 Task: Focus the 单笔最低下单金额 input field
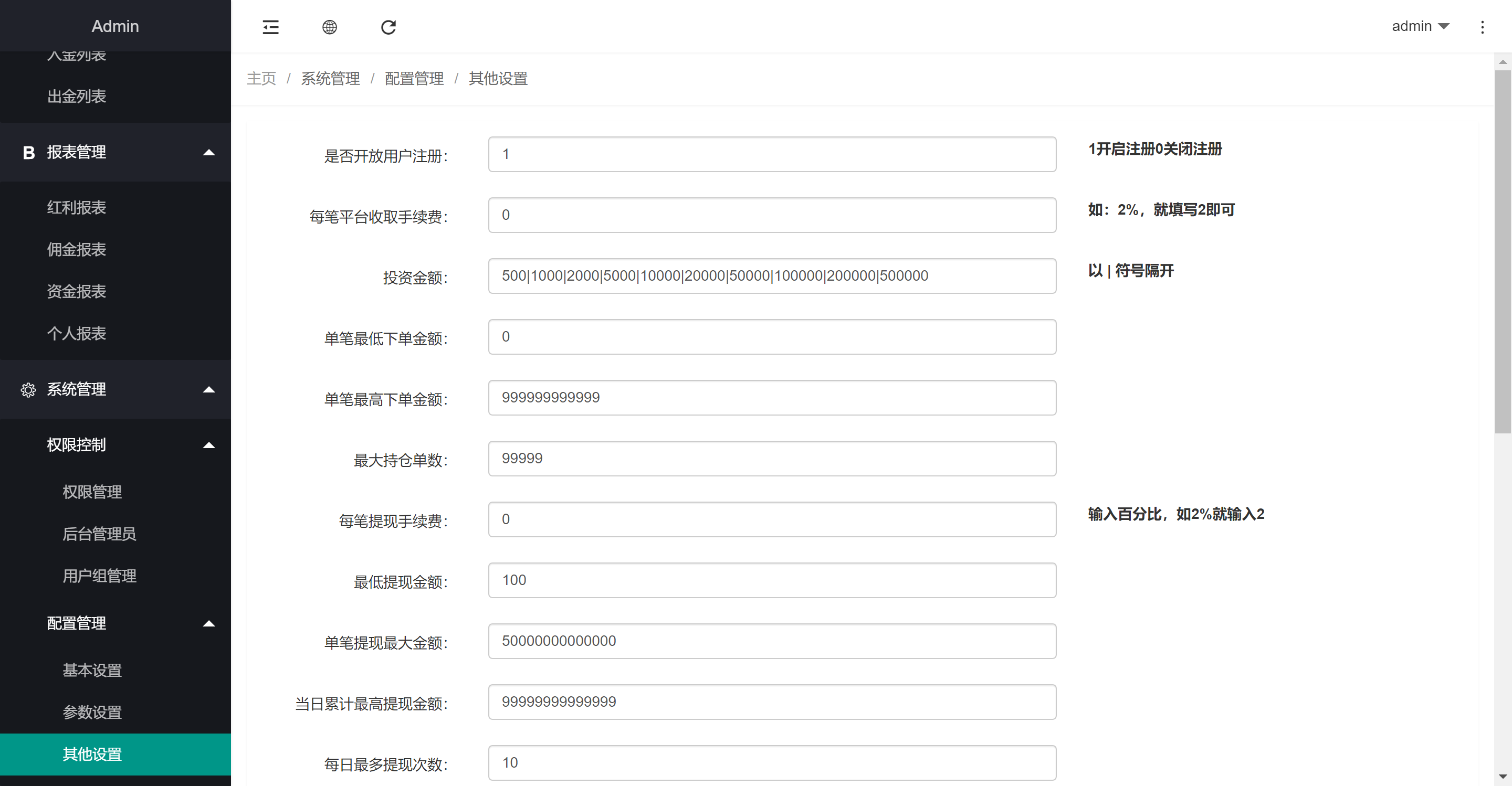tap(772, 337)
